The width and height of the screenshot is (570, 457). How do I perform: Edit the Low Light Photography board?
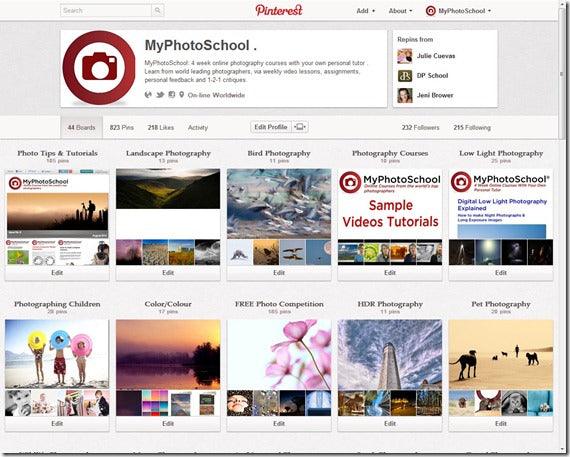tap(501, 273)
